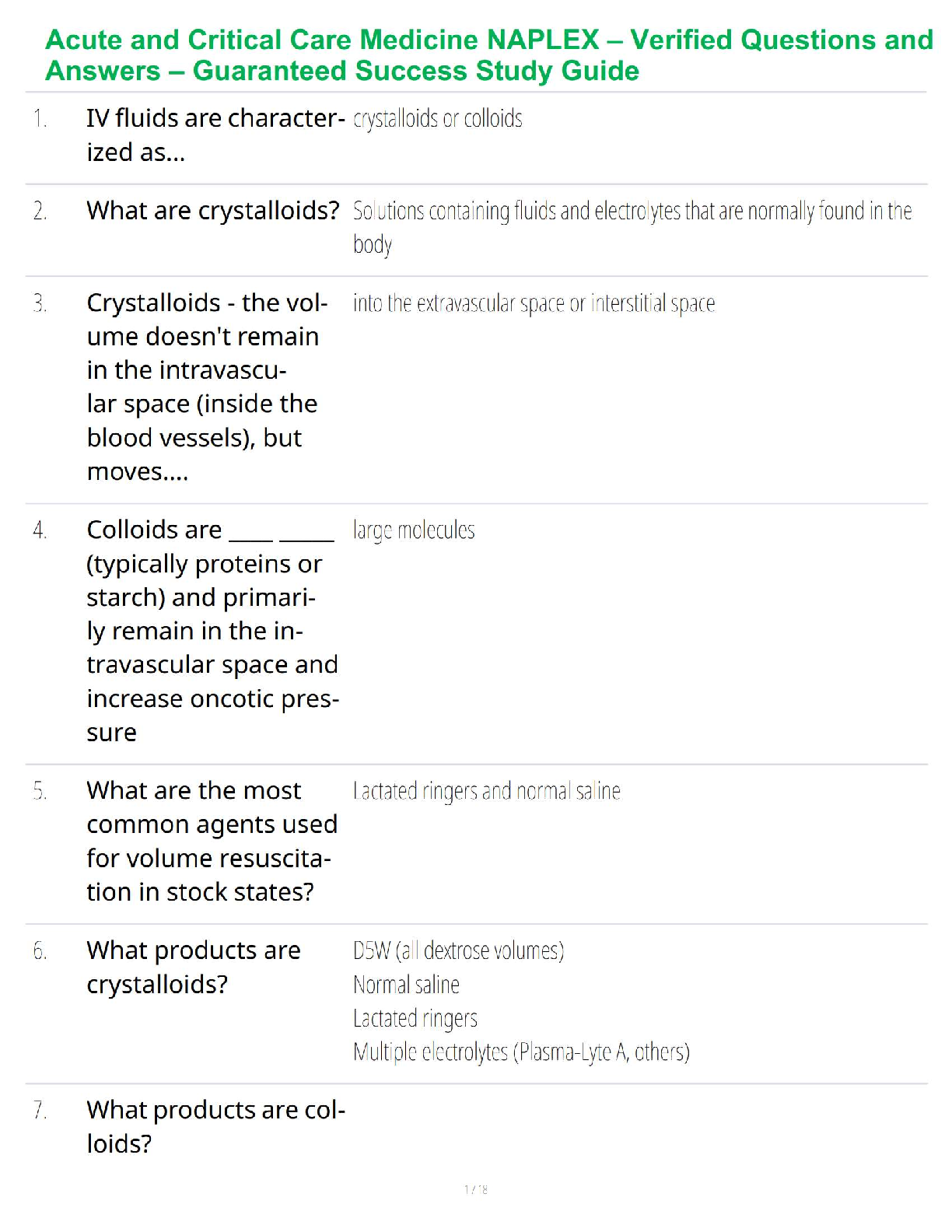Click question 3 about crystalloids volume moving

(x=207, y=387)
